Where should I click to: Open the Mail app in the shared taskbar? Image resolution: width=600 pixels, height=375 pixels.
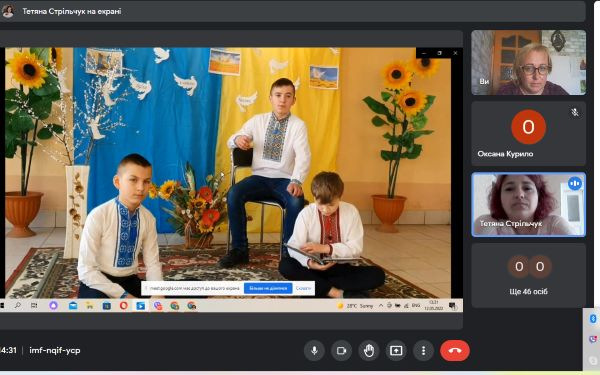[x=73, y=305]
